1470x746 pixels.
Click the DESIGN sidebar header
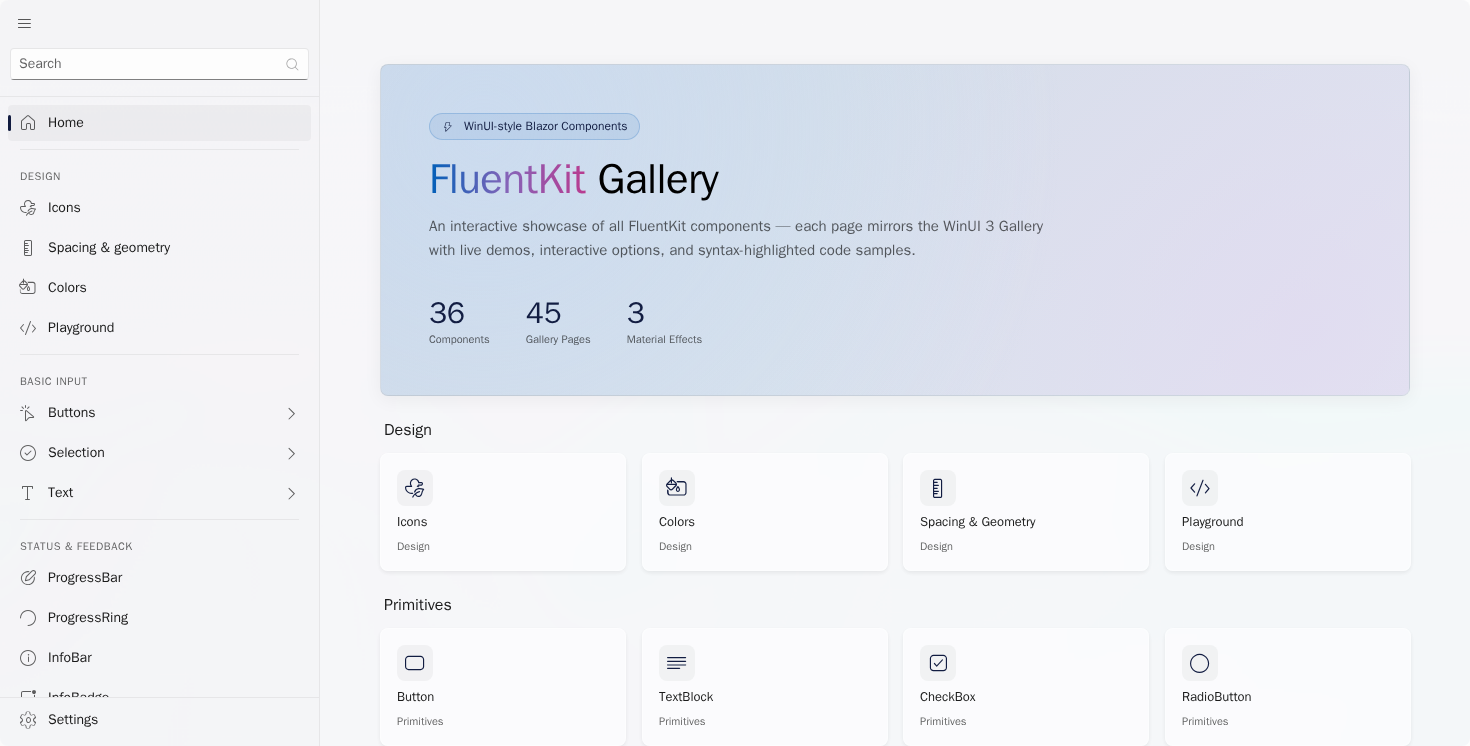click(x=40, y=177)
